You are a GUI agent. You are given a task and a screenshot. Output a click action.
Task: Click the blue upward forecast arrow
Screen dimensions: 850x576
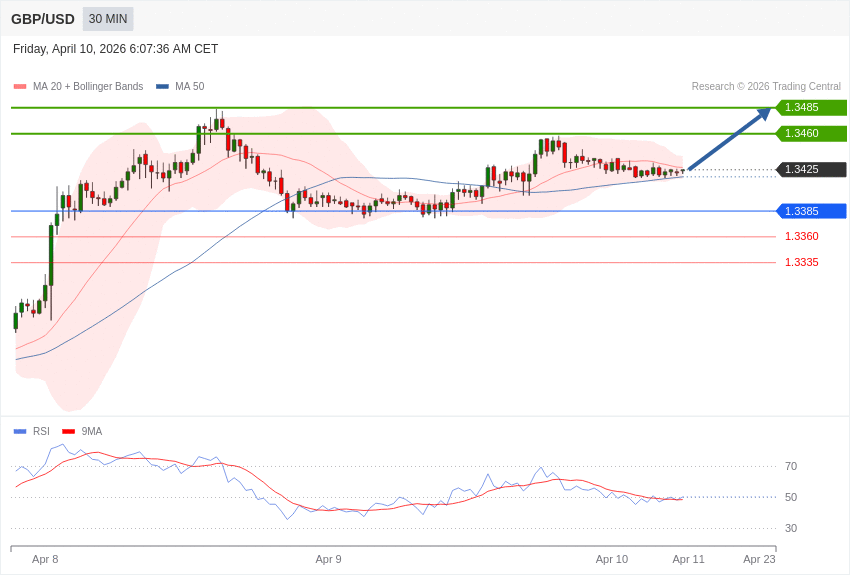(x=729, y=140)
